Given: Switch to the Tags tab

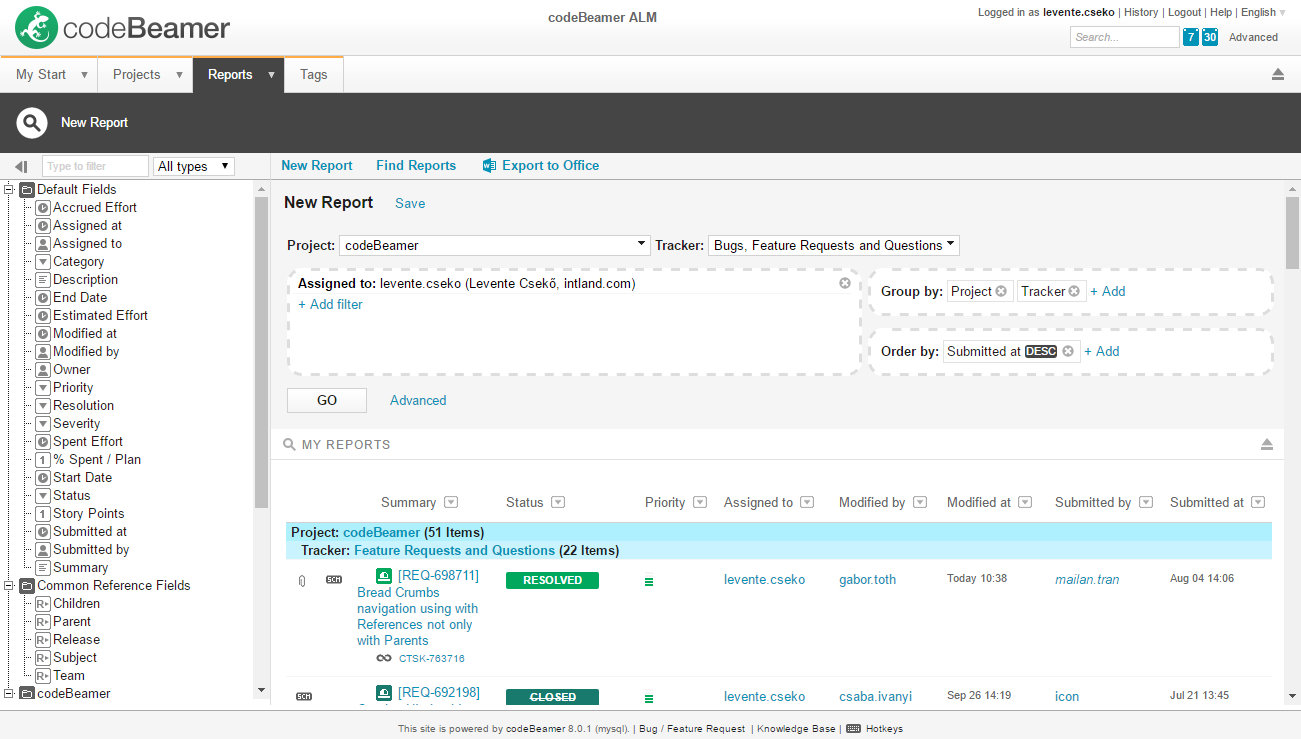Looking at the screenshot, I should click(x=314, y=75).
